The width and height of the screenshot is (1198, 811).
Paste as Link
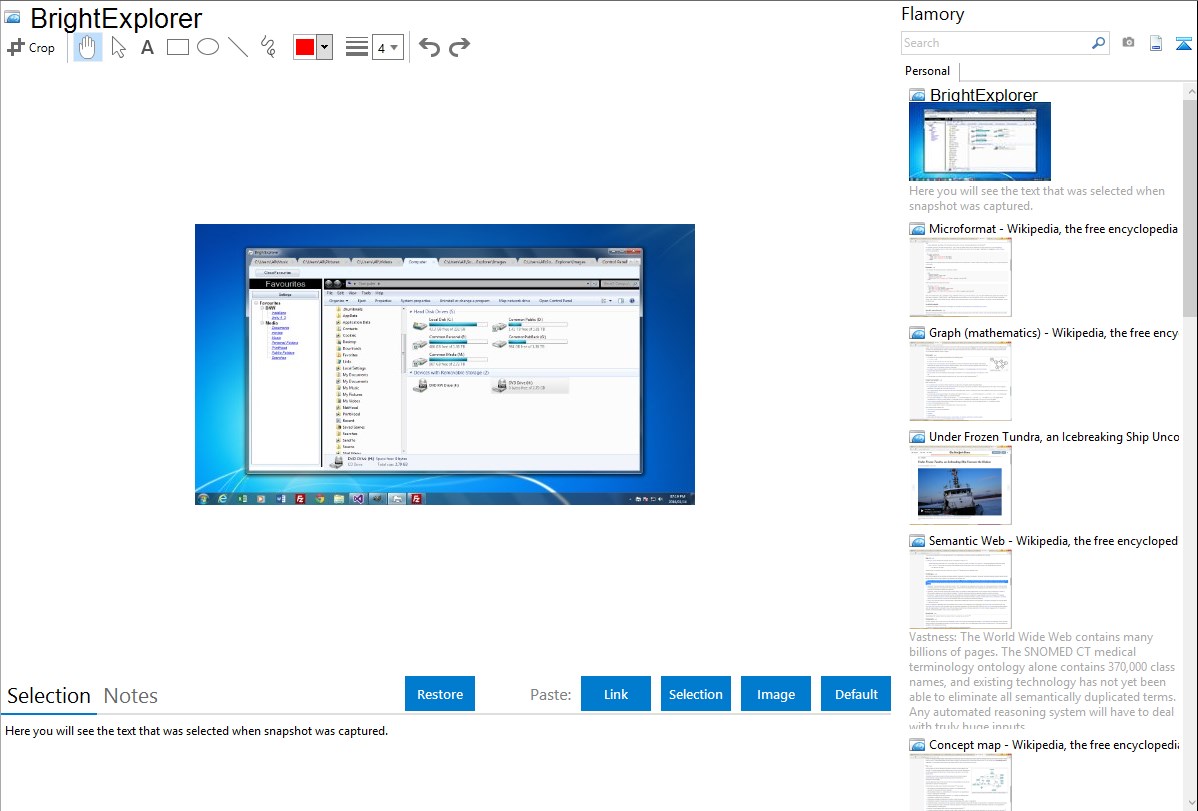(x=616, y=694)
